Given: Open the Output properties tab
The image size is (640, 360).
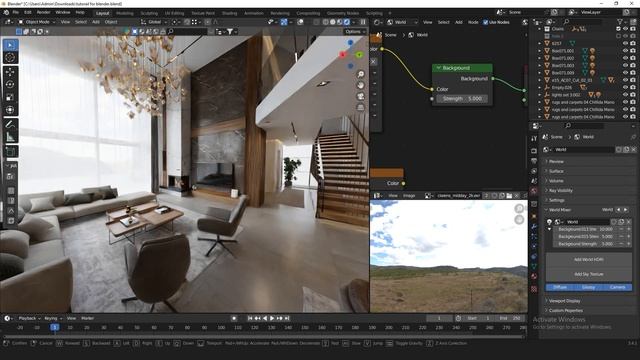Looking at the screenshot, I should point(534,161).
